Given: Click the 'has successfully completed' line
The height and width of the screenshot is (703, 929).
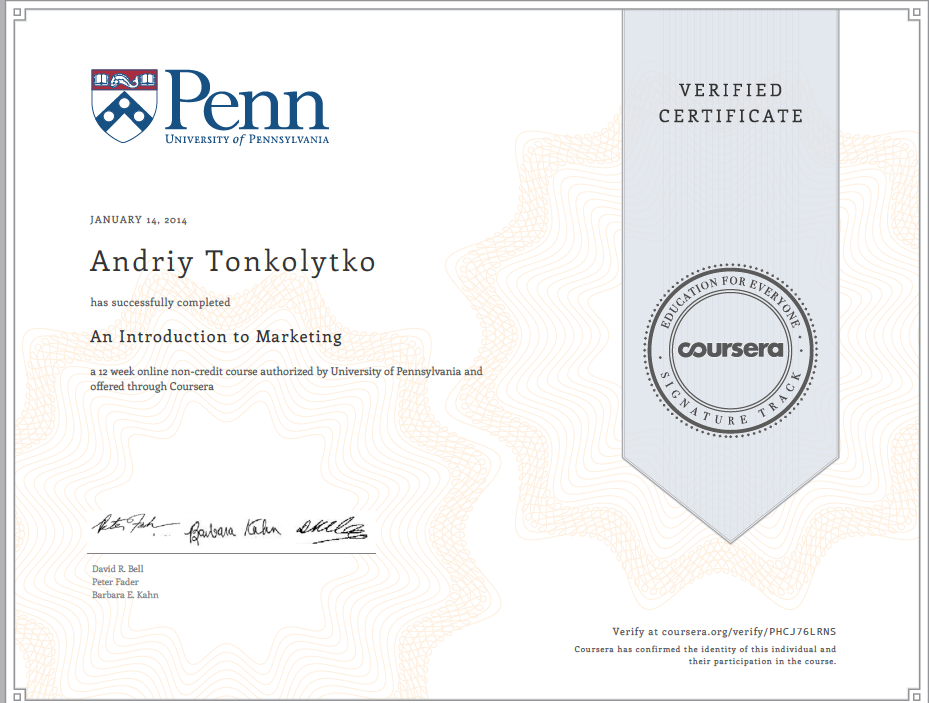Looking at the screenshot, I should 160,302.
